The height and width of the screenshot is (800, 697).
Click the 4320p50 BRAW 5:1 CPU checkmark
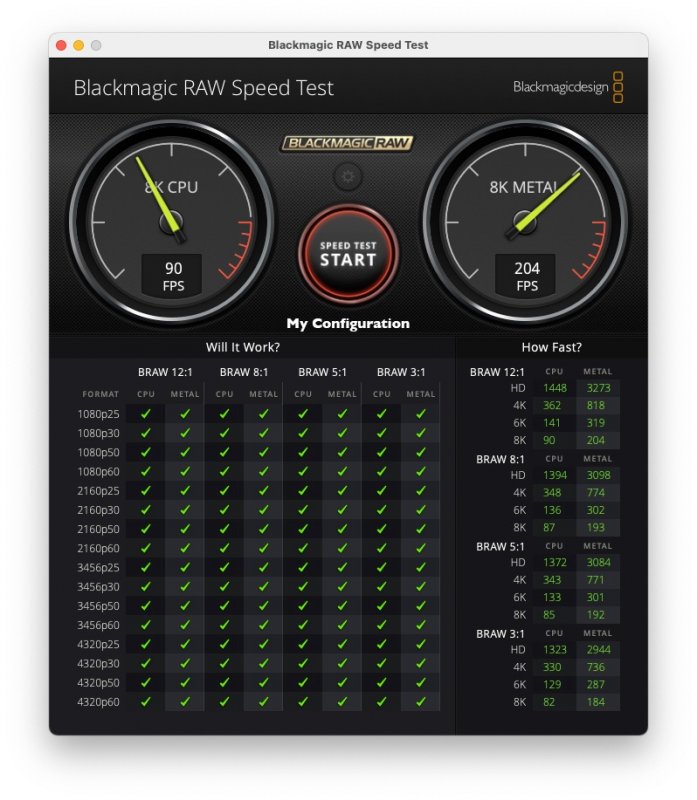click(303, 683)
